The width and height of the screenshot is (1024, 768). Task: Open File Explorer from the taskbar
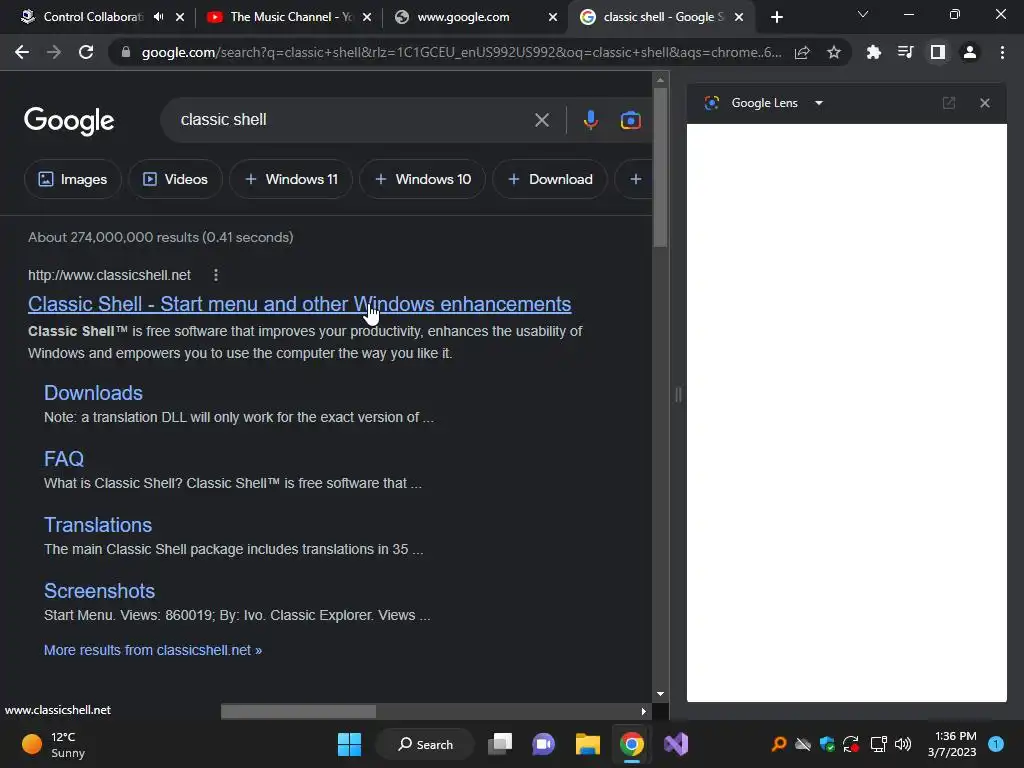[x=587, y=744]
